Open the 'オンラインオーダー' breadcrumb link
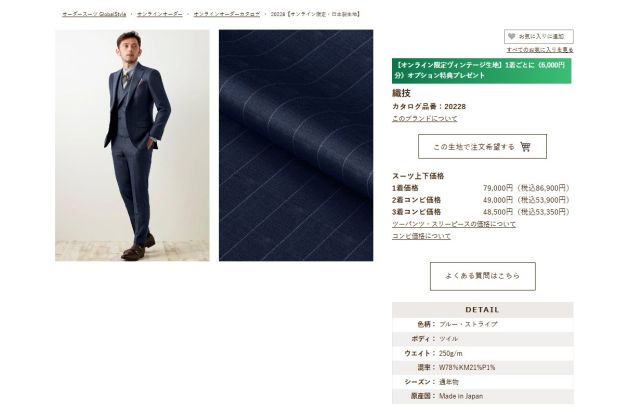The height and width of the screenshot is (412, 640). point(160,14)
